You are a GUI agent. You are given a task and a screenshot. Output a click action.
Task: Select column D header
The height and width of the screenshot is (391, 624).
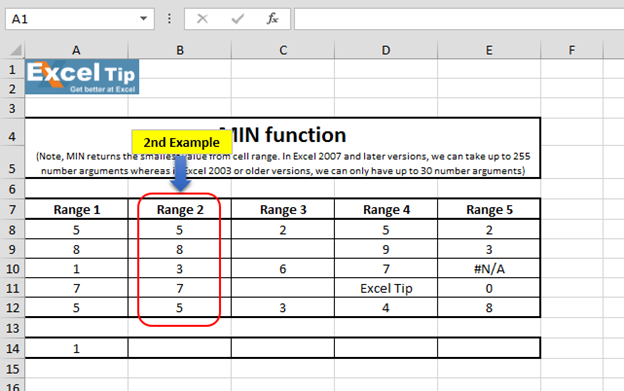[386, 50]
